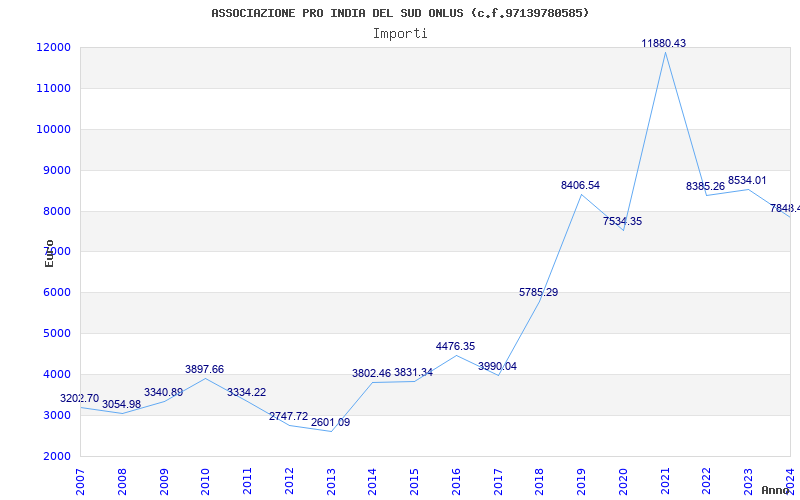Click the 2023 x-axis year label
Viewport: 800px width, 500px height.
click(x=748, y=482)
